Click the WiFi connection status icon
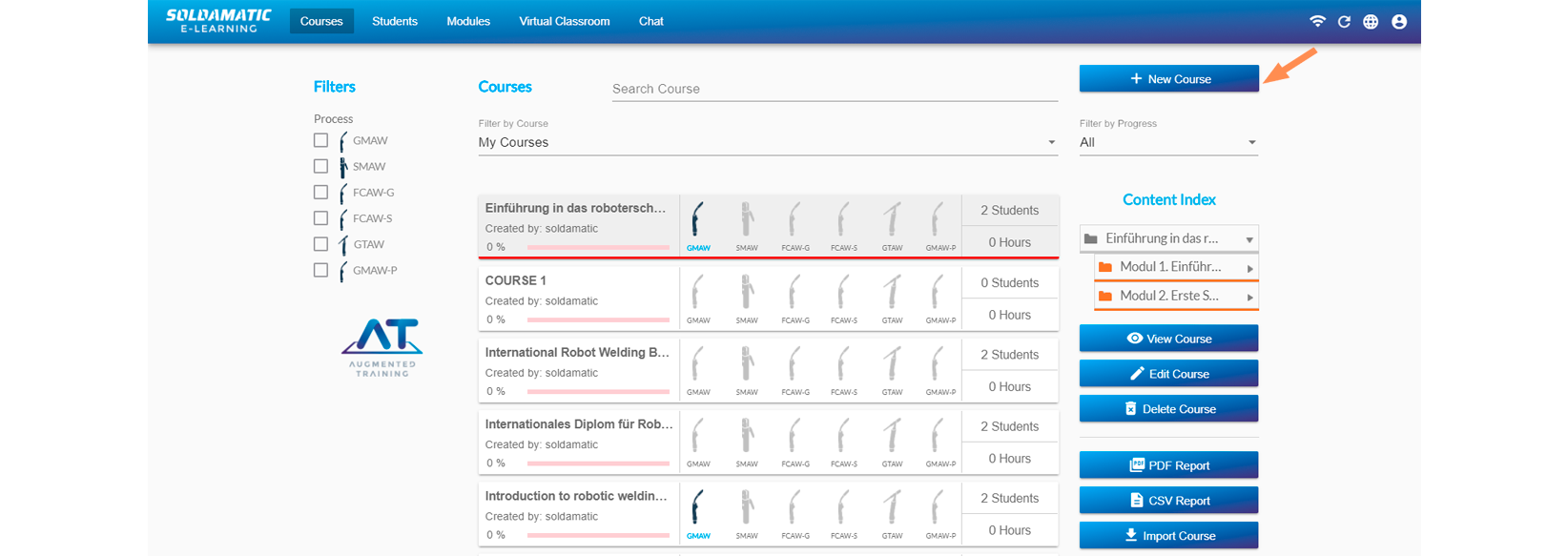Screen dimensions: 1568x556 point(1317,21)
